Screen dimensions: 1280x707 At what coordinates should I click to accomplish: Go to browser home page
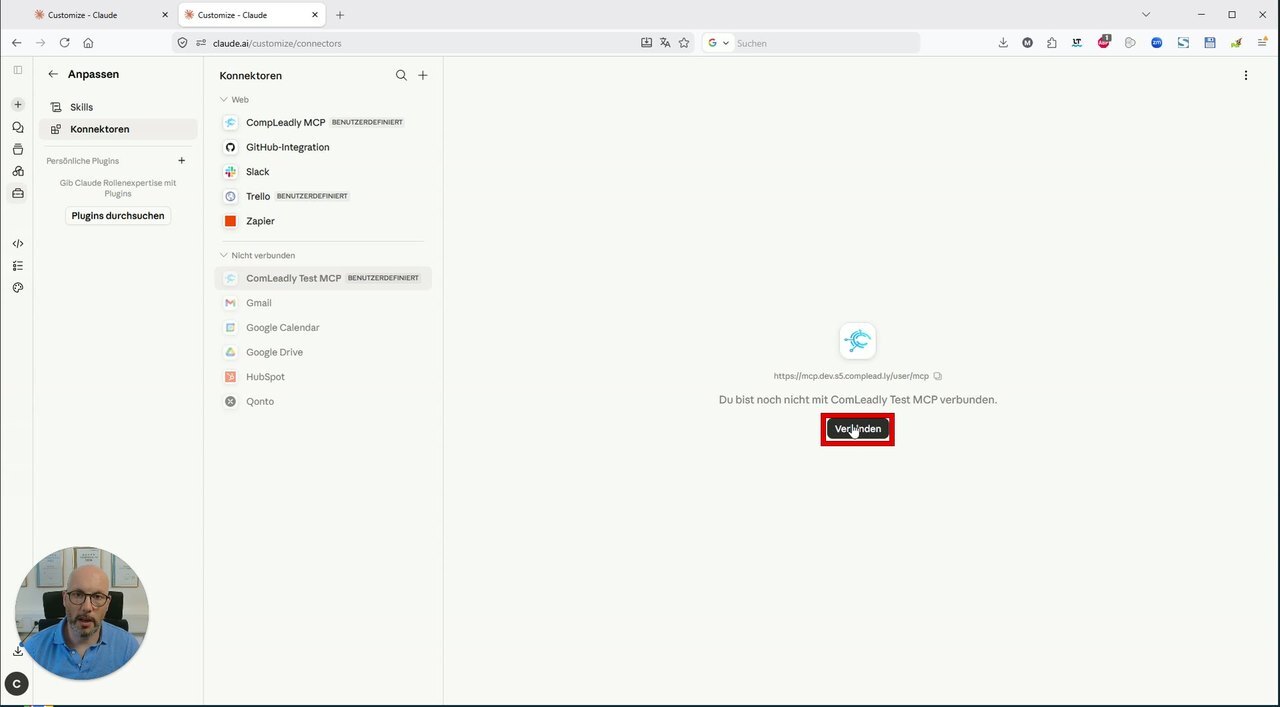click(x=88, y=43)
